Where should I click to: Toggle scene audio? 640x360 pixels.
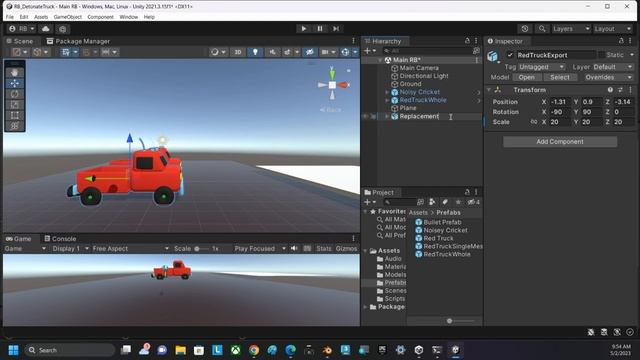tap(272, 52)
